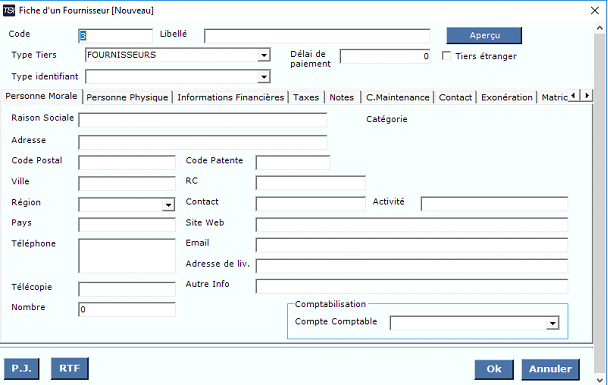Click the app icon in title bar

click(x=9, y=10)
